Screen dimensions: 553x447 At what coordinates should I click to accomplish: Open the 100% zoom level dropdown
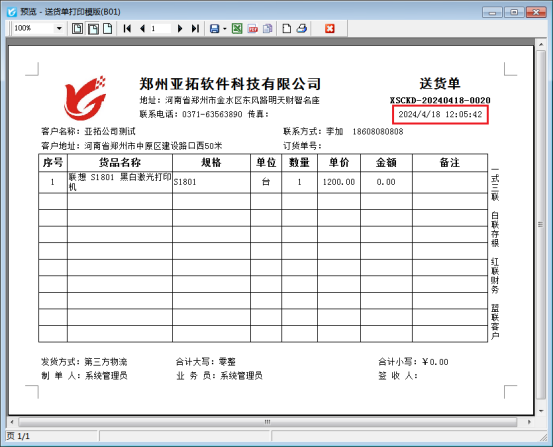(x=59, y=28)
